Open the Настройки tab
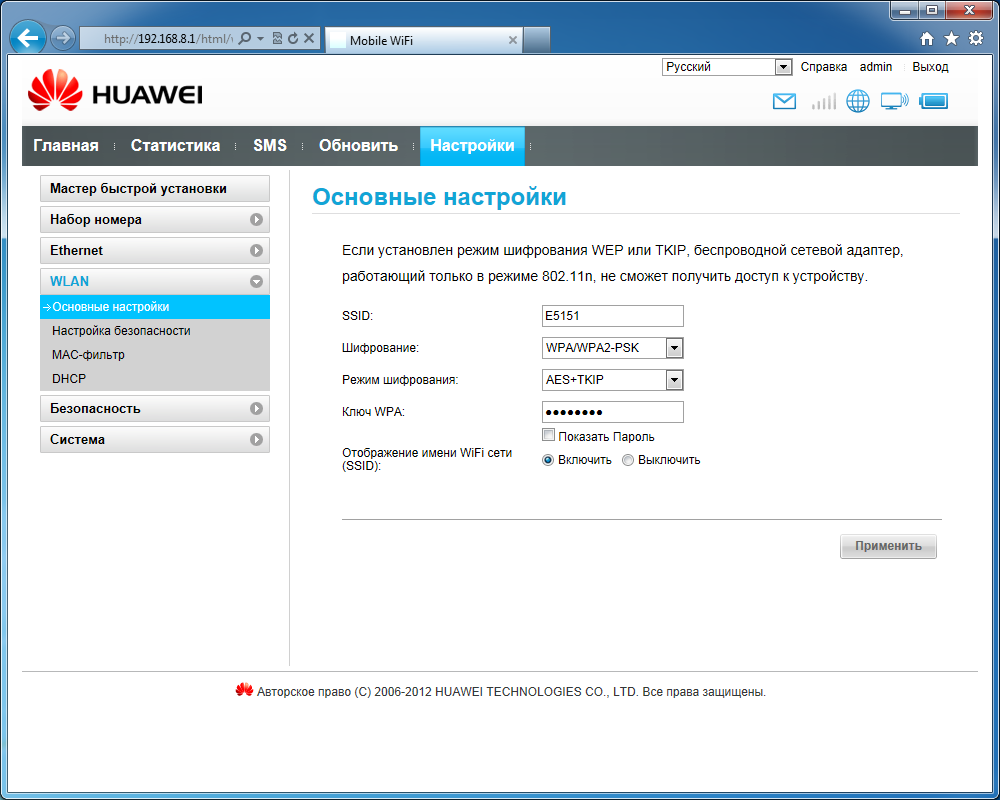The image size is (1000, 800). (472, 146)
